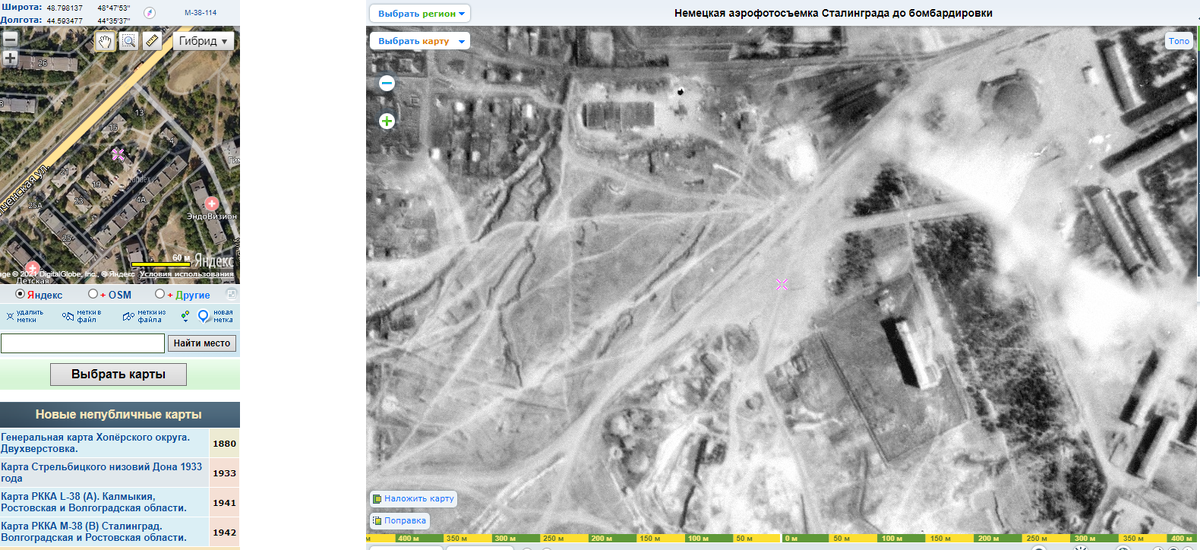This screenshot has height=550, width=1200.
Task: Click the year 1933 cell
Action: (225, 472)
